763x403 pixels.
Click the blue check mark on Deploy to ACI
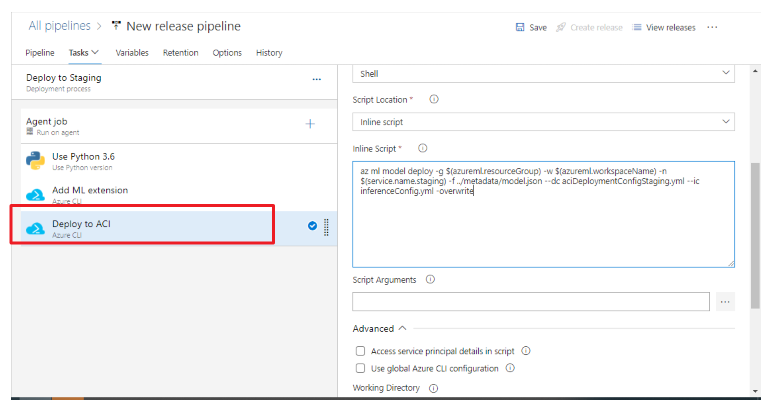[x=312, y=225]
